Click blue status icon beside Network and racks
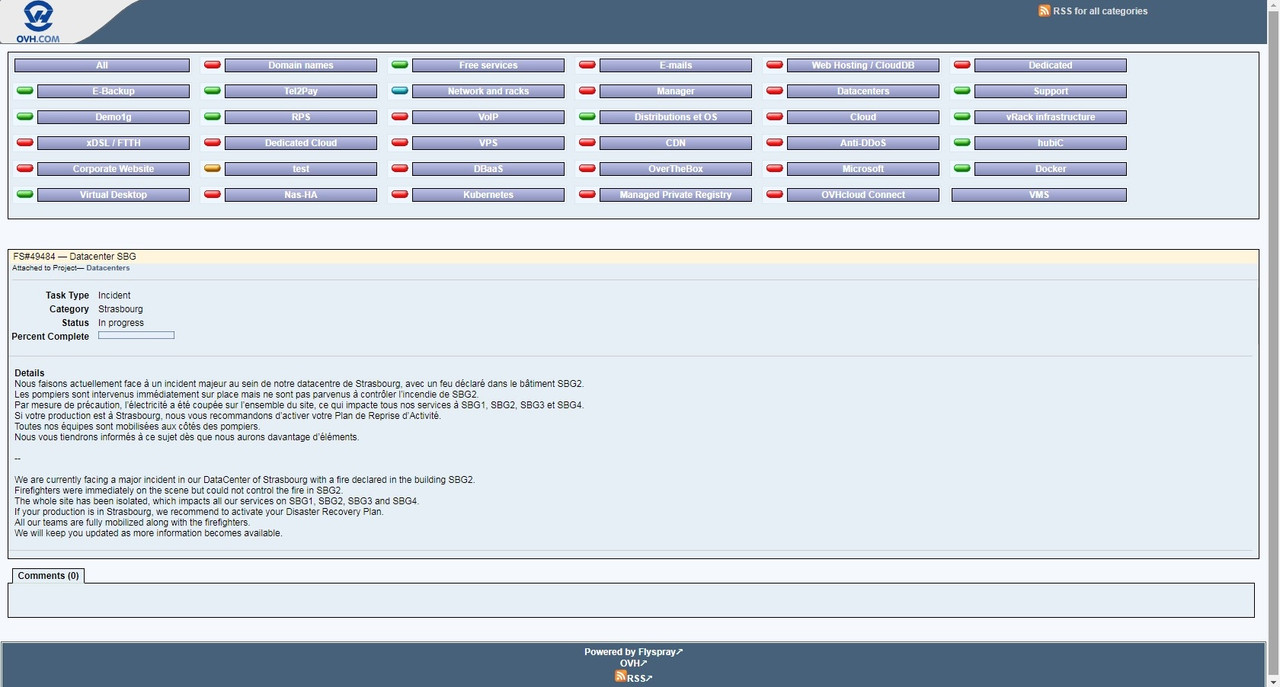Image resolution: width=1280 pixels, height=687 pixels. pos(399,91)
